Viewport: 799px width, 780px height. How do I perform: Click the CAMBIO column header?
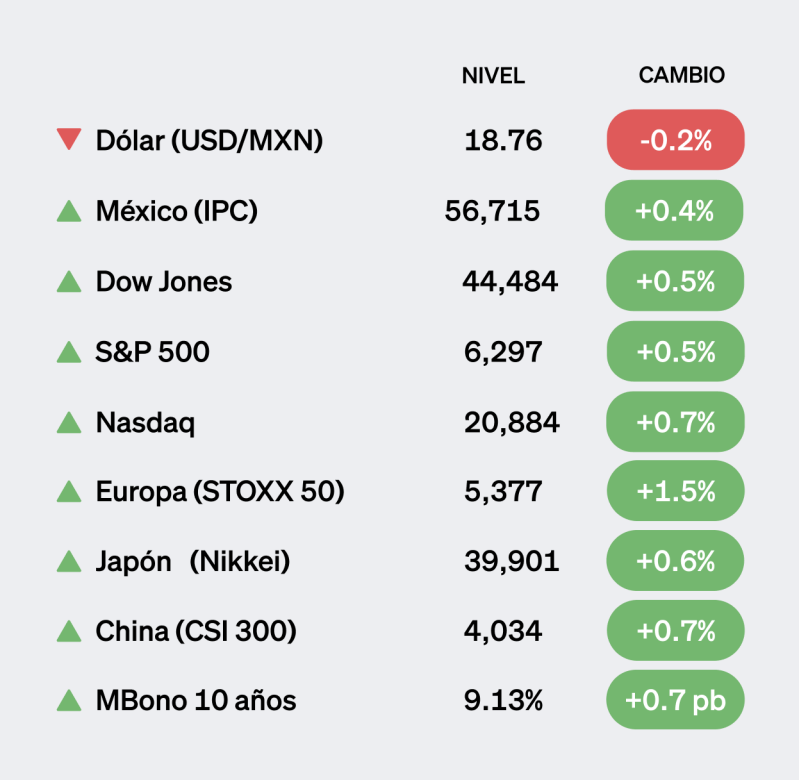point(681,76)
